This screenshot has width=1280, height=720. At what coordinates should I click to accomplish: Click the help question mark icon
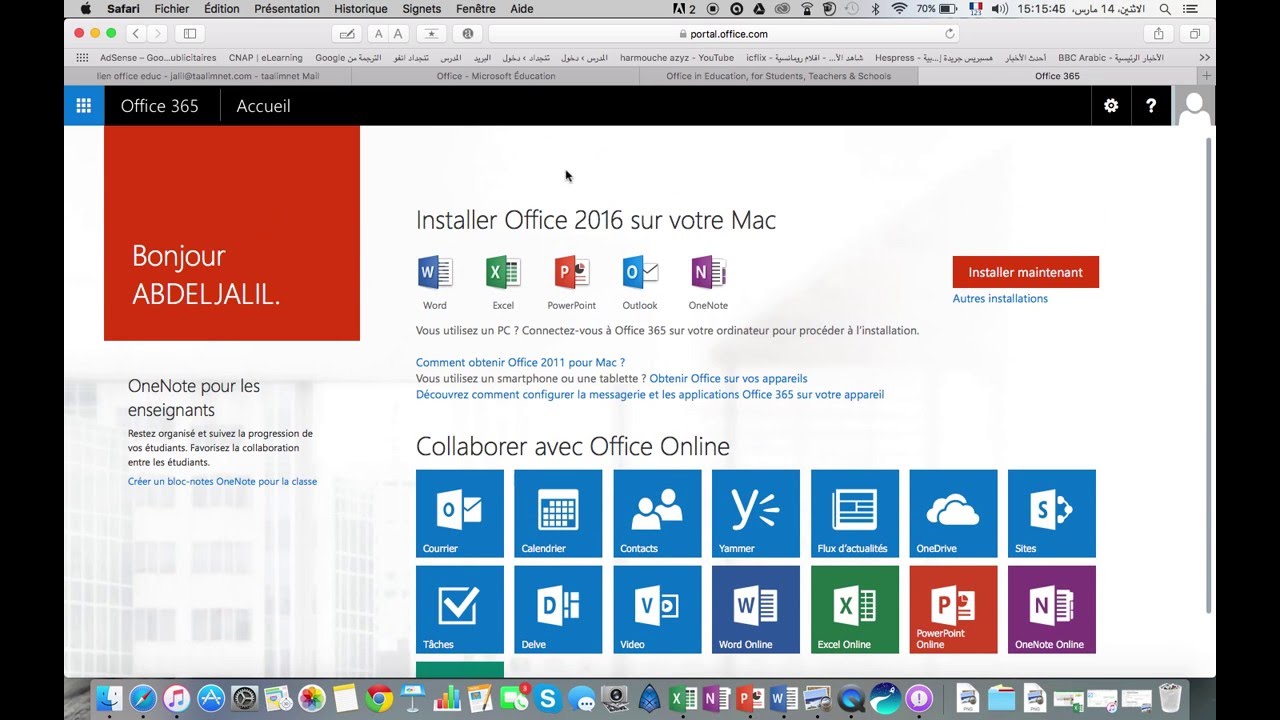(x=1151, y=105)
